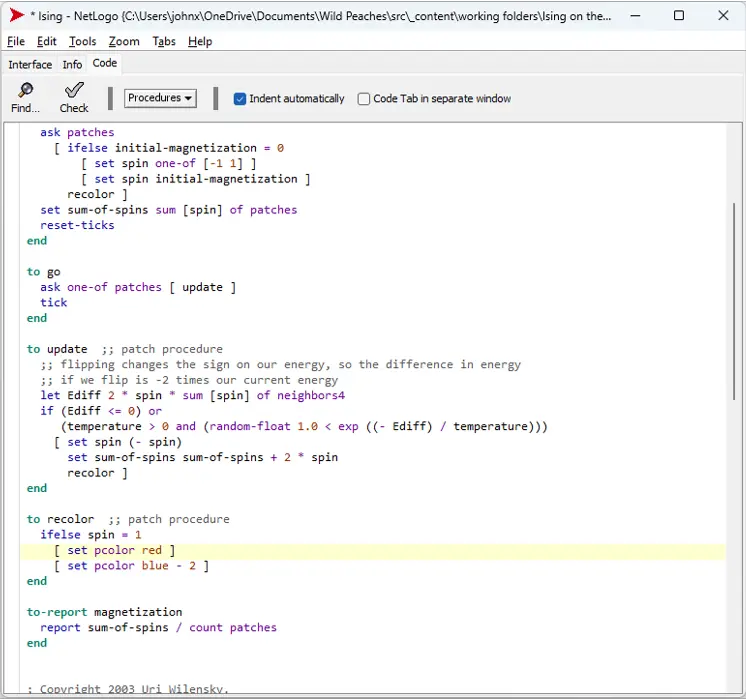
Task: Click the 'tick' command line
Action: click(54, 303)
